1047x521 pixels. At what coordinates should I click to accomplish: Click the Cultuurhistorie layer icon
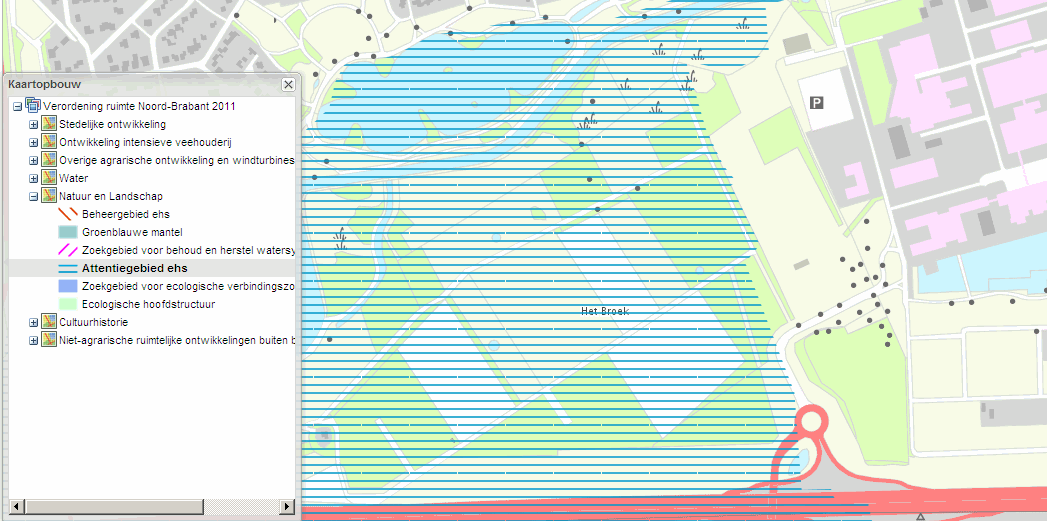click(x=49, y=322)
